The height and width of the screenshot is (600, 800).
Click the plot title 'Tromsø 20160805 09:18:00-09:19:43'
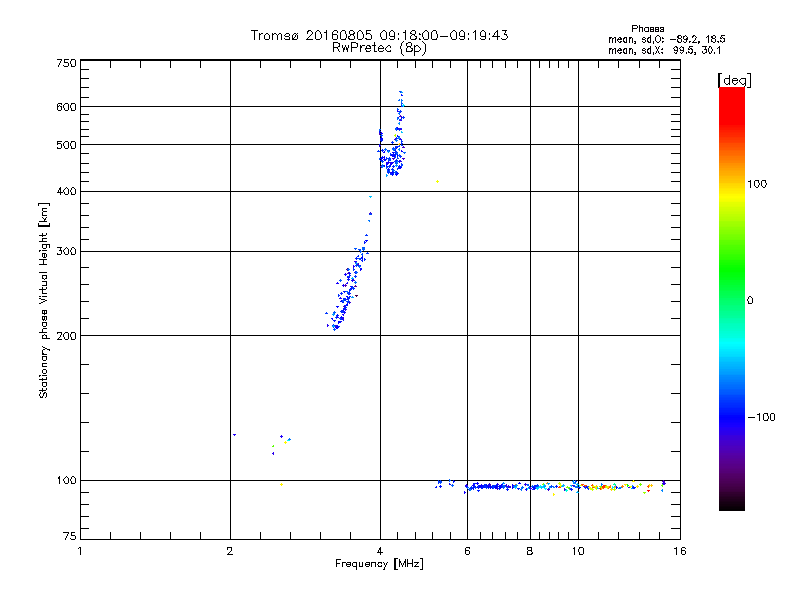point(379,35)
